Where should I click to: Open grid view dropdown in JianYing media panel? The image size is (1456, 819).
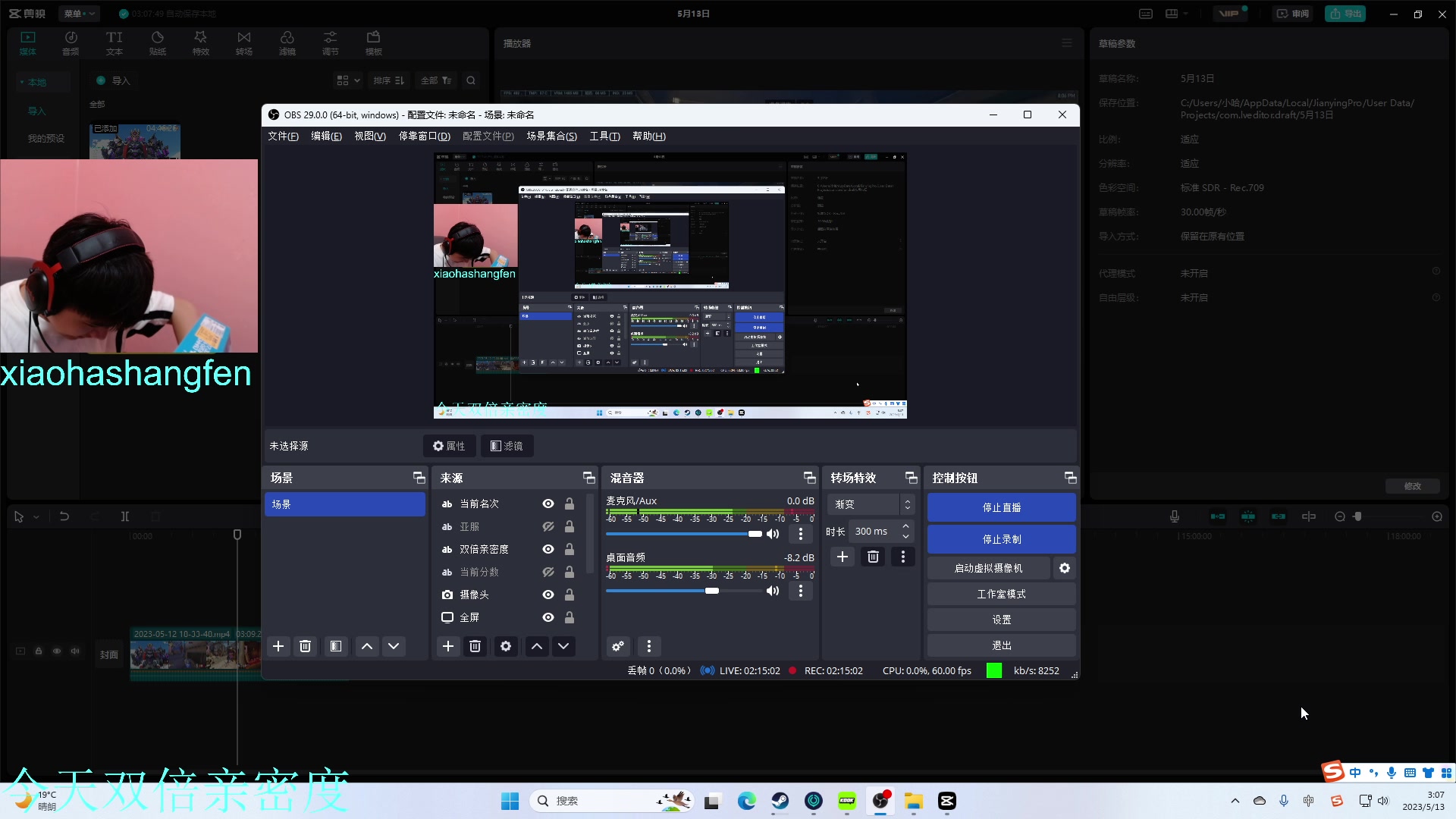349,80
